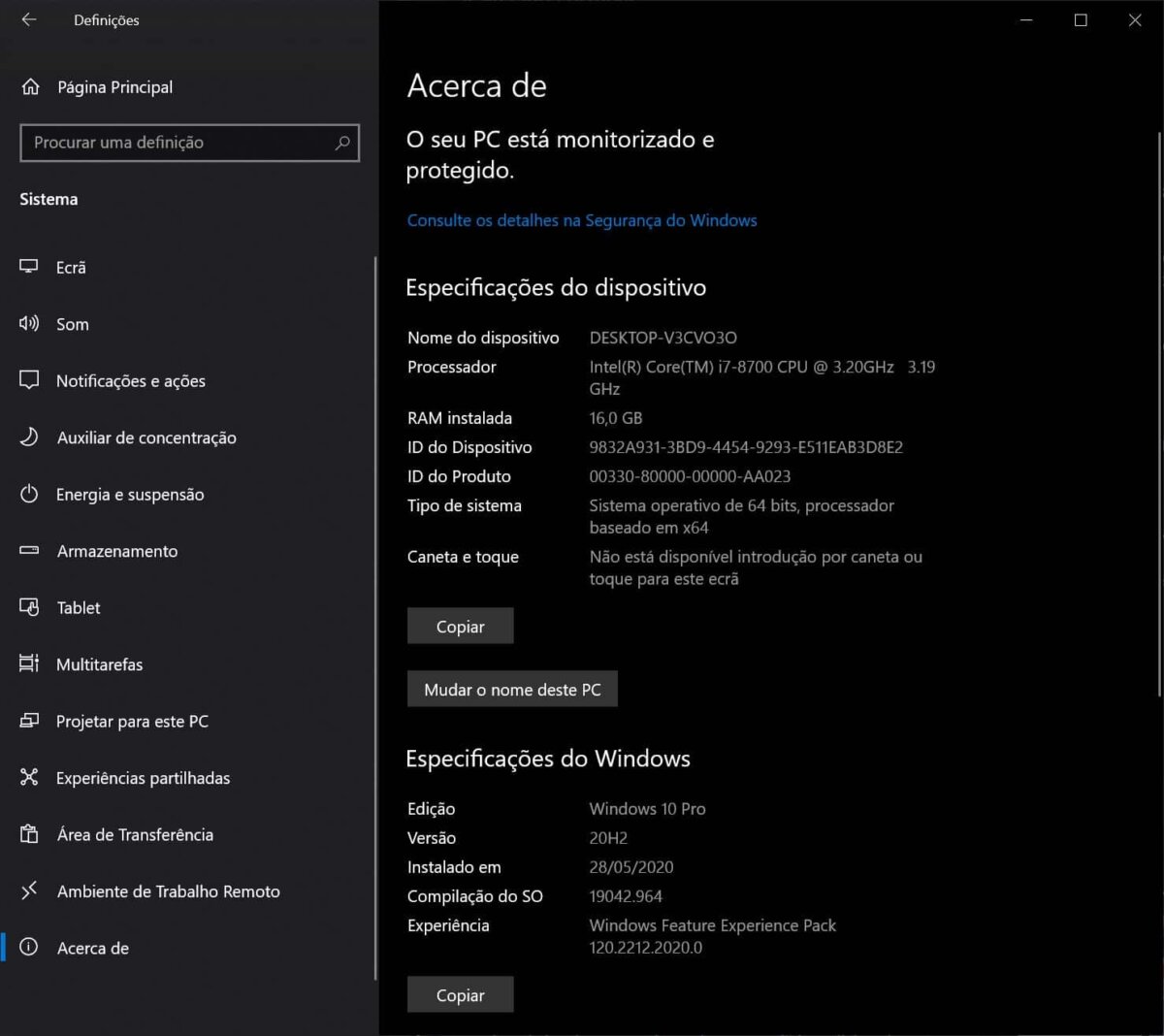Click the moon icon for Auxiliar de concentração
The image size is (1164, 1036).
29,437
